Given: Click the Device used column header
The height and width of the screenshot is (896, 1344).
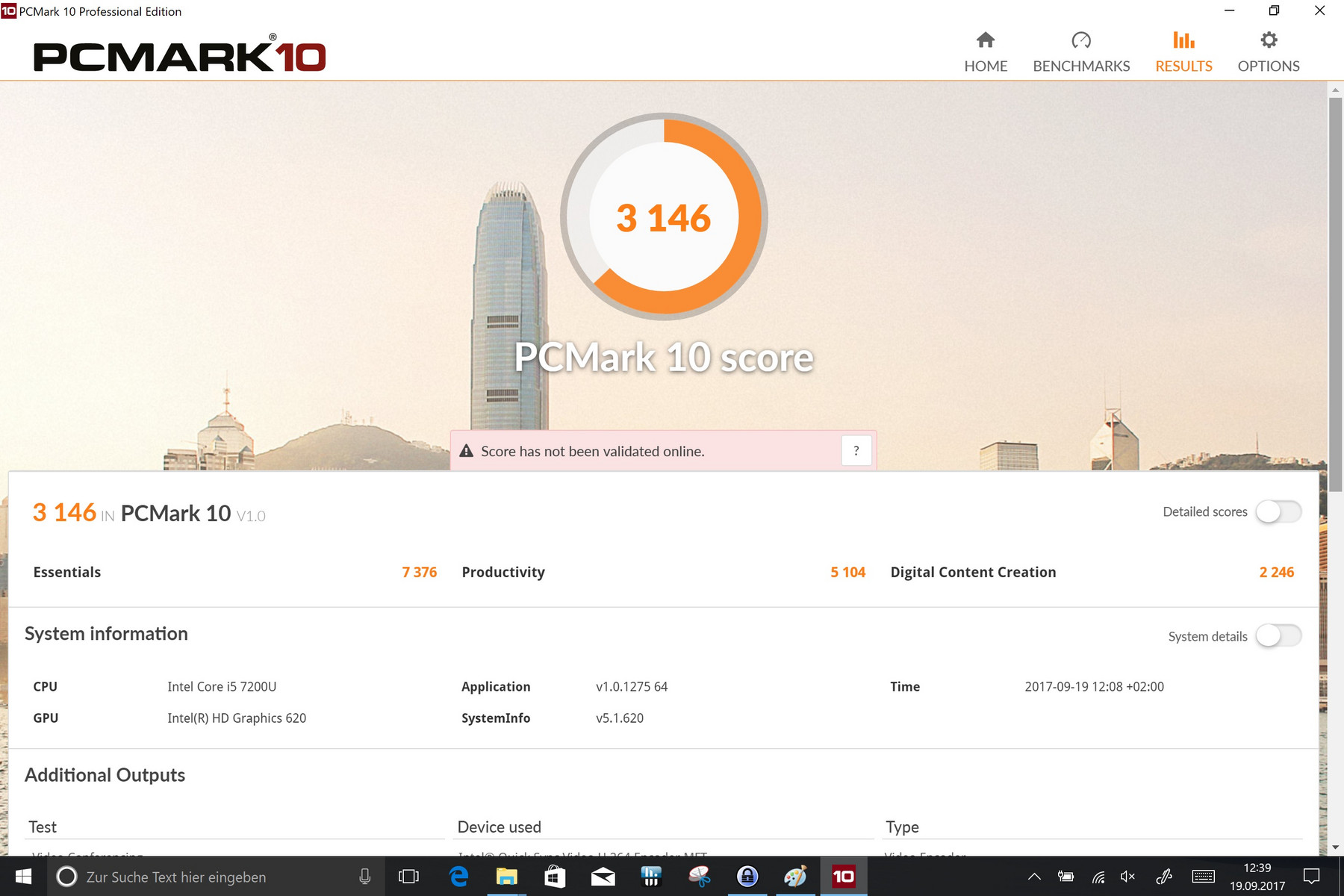Looking at the screenshot, I should pyautogui.click(x=500, y=827).
